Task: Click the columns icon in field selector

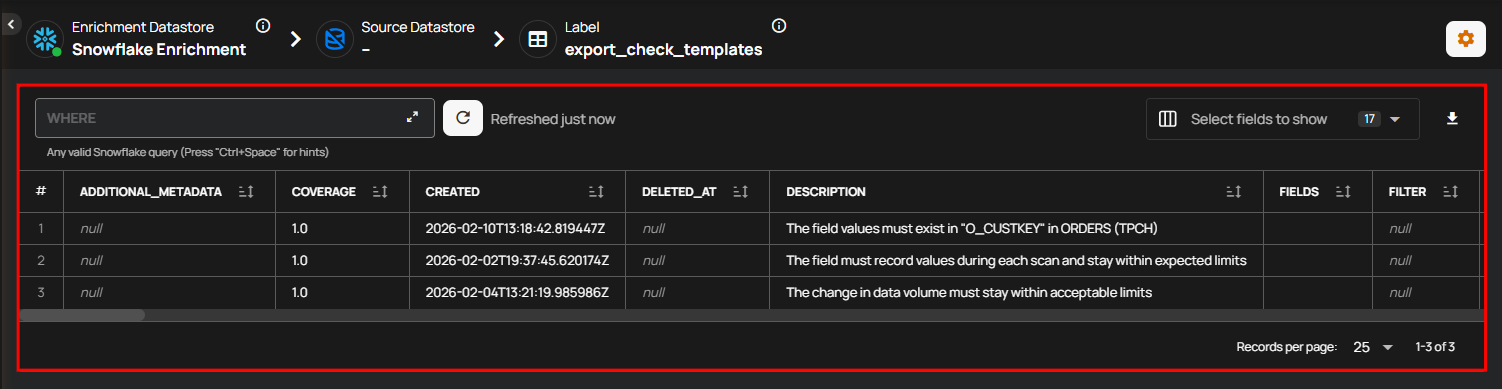Action: 1167,119
